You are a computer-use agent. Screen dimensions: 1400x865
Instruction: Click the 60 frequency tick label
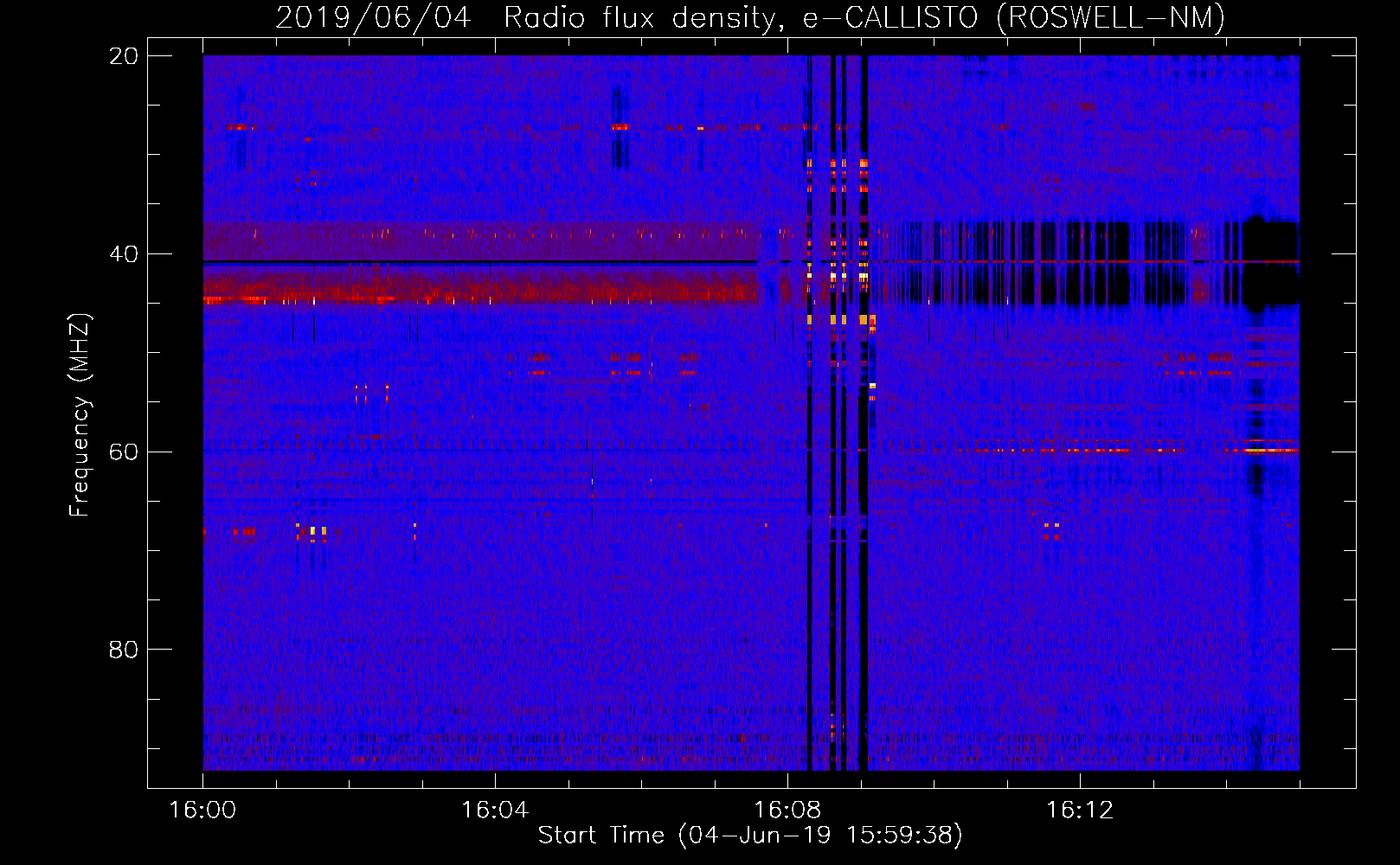coord(124,452)
